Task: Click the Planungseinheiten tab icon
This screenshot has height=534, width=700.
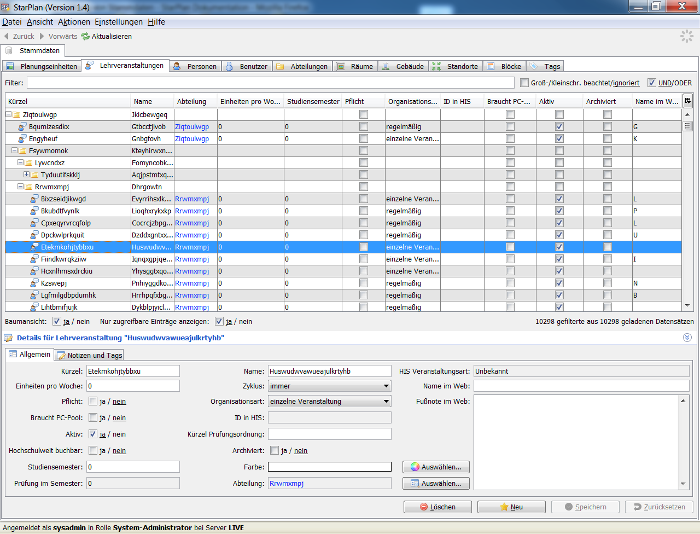Action: coord(11,67)
